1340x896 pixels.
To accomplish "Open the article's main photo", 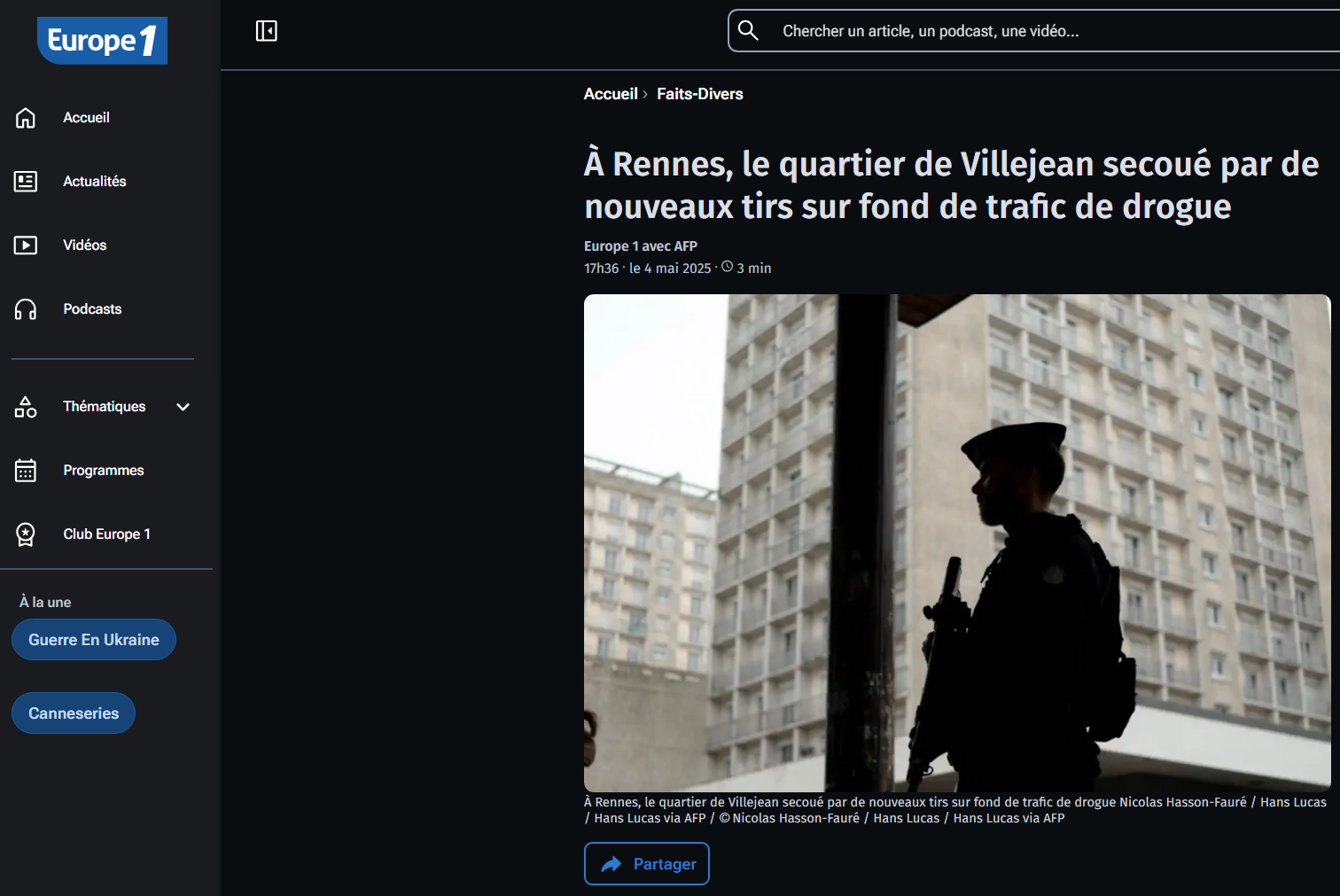I will (x=957, y=543).
